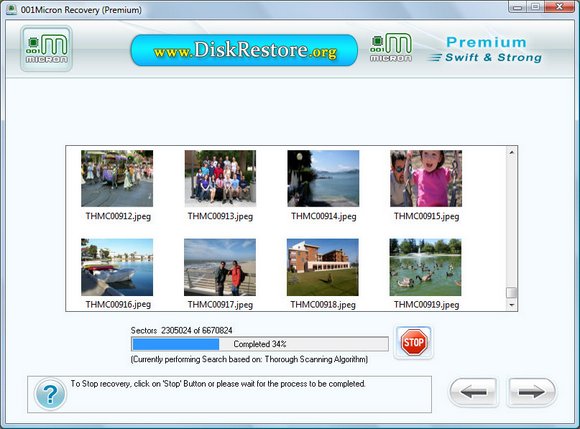Click the Micron logo beside Premium text
Image resolution: width=580 pixels, height=429 pixels.
(391, 48)
